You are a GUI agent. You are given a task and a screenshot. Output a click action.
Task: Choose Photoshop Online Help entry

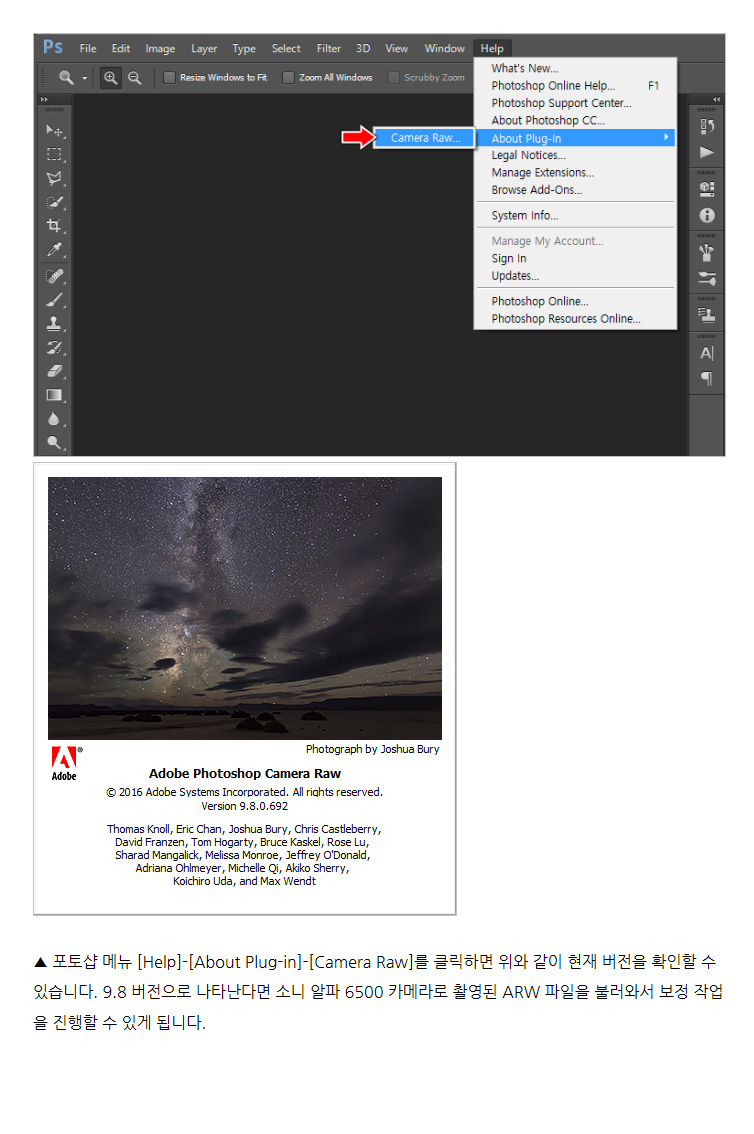click(575, 85)
